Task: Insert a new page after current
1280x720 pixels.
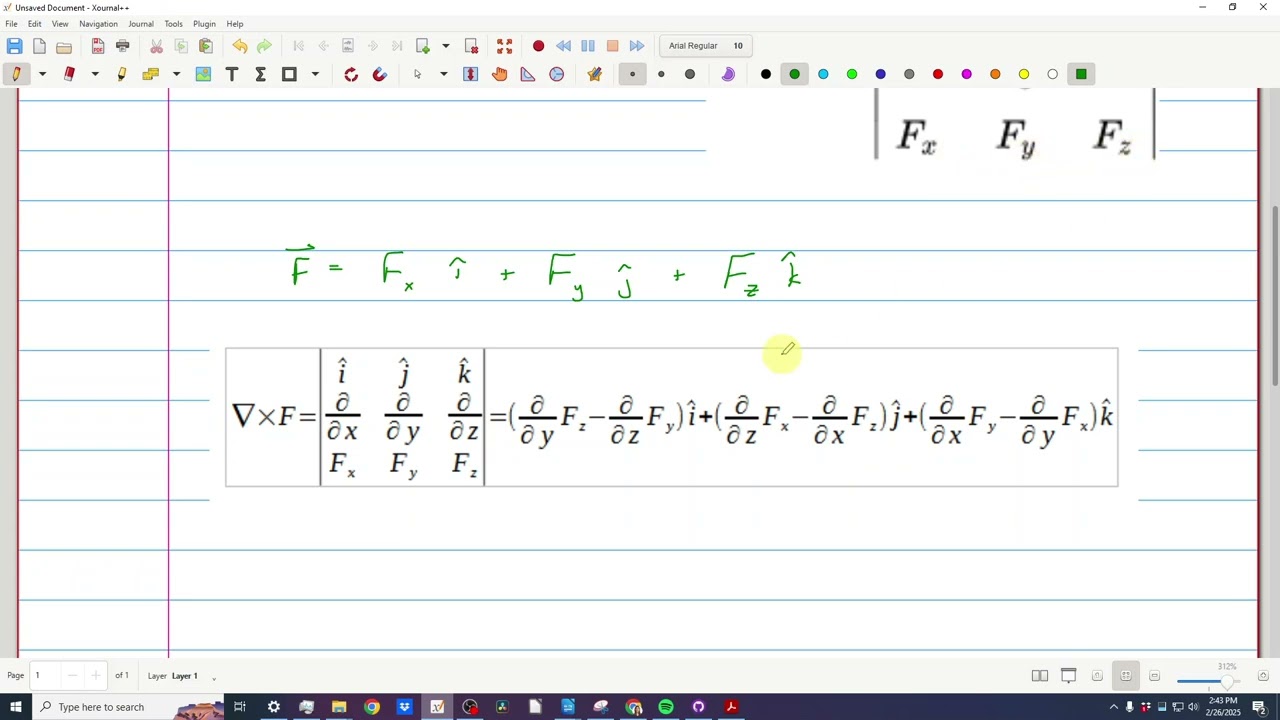Action: tap(423, 46)
